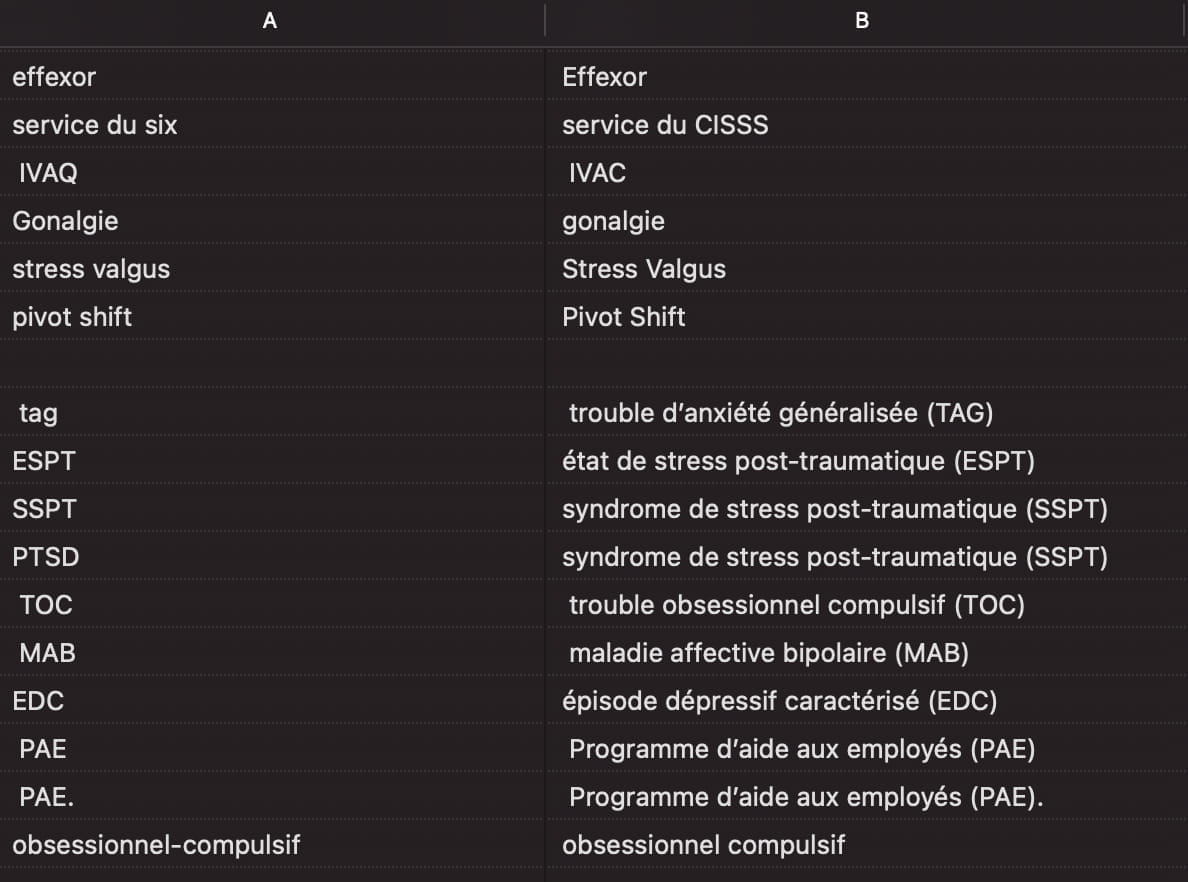Click 'maladie affective bipolaire (MAB)' cell
The width and height of the screenshot is (1188, 882).
(769, 653)
